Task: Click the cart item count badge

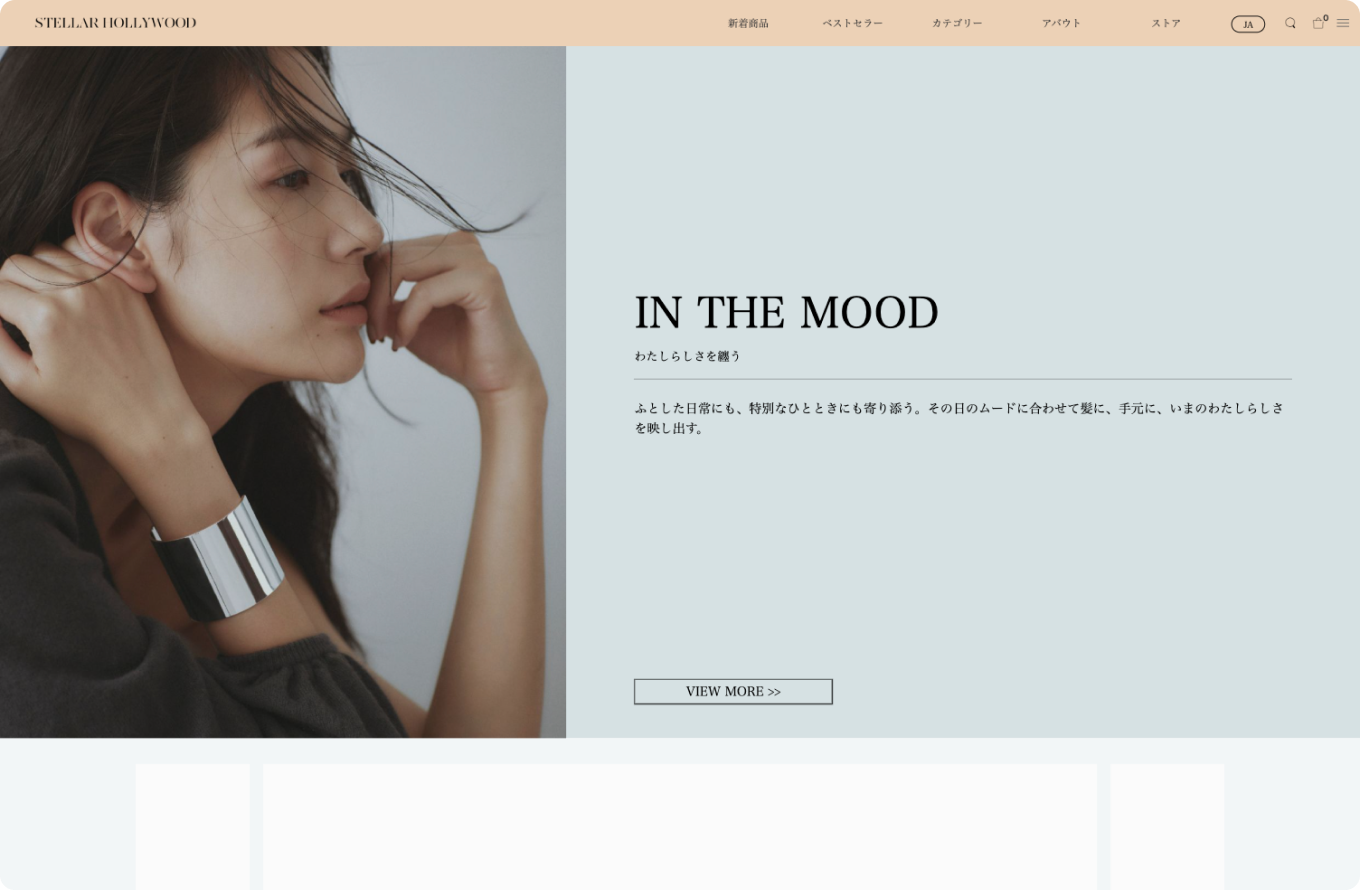Action: (1326, 17)
